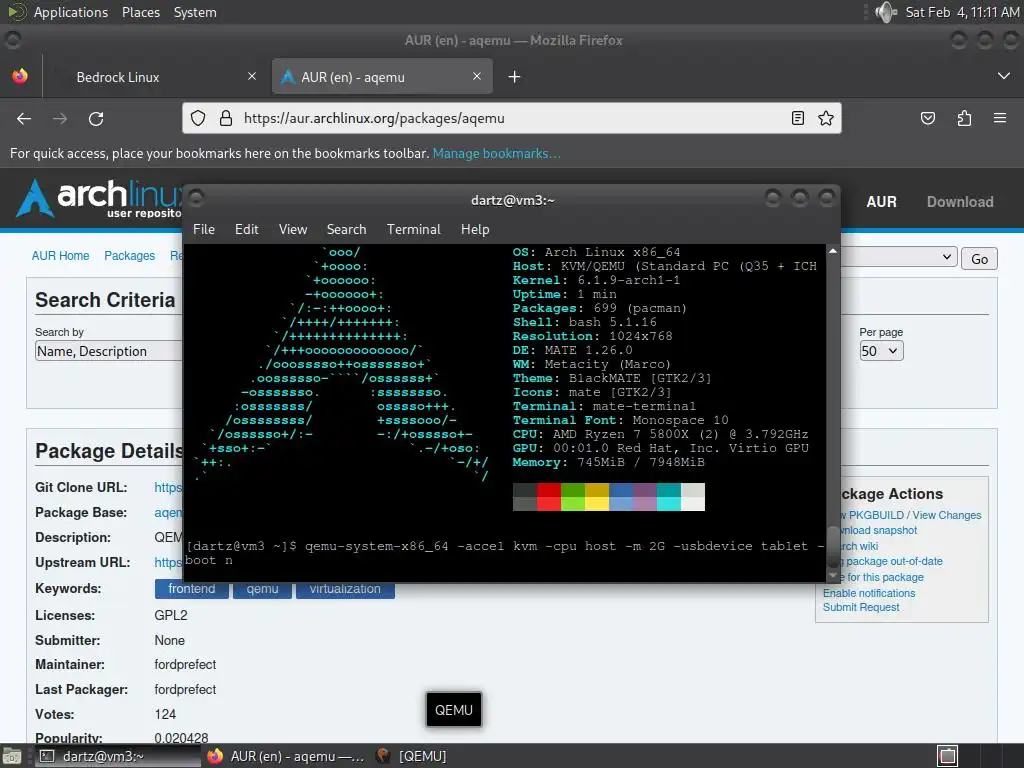Open terminal View menu
This screenshot has width=1024, height=768.
click(293, 229)
